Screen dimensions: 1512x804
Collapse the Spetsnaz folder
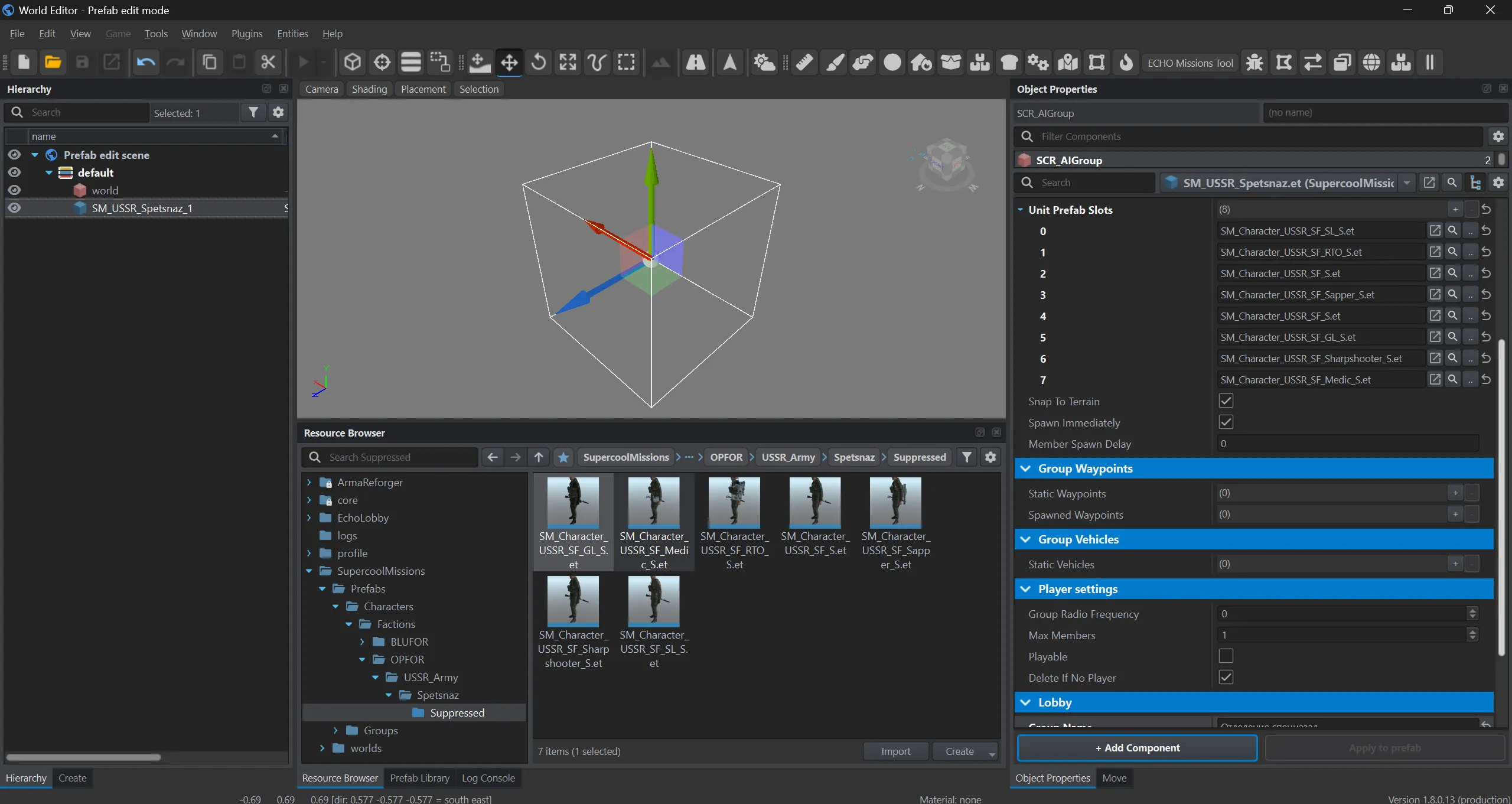tap(389, 695)
